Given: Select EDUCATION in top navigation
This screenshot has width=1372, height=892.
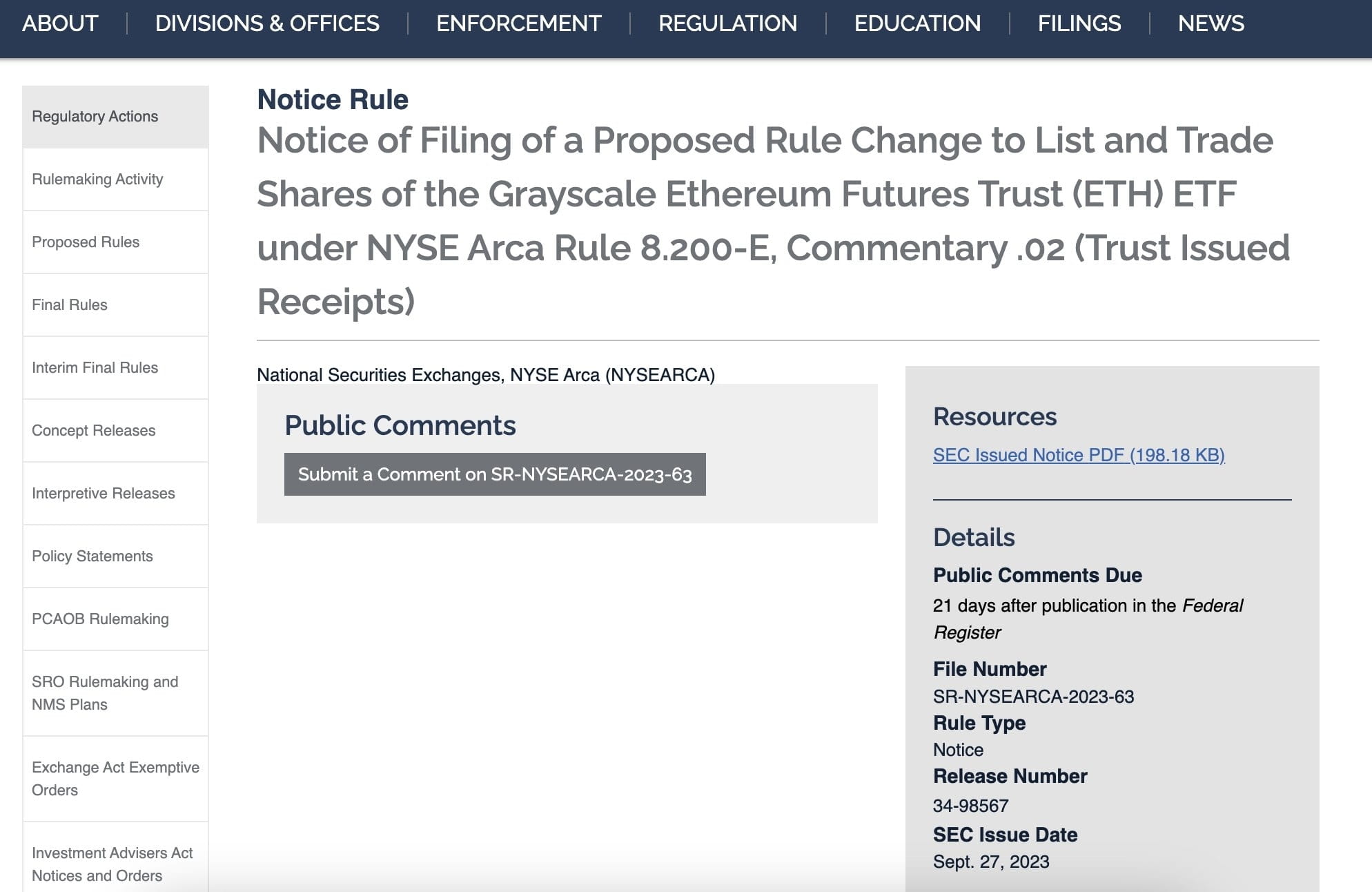Looking at the screenshot, I should click(917, 23).
